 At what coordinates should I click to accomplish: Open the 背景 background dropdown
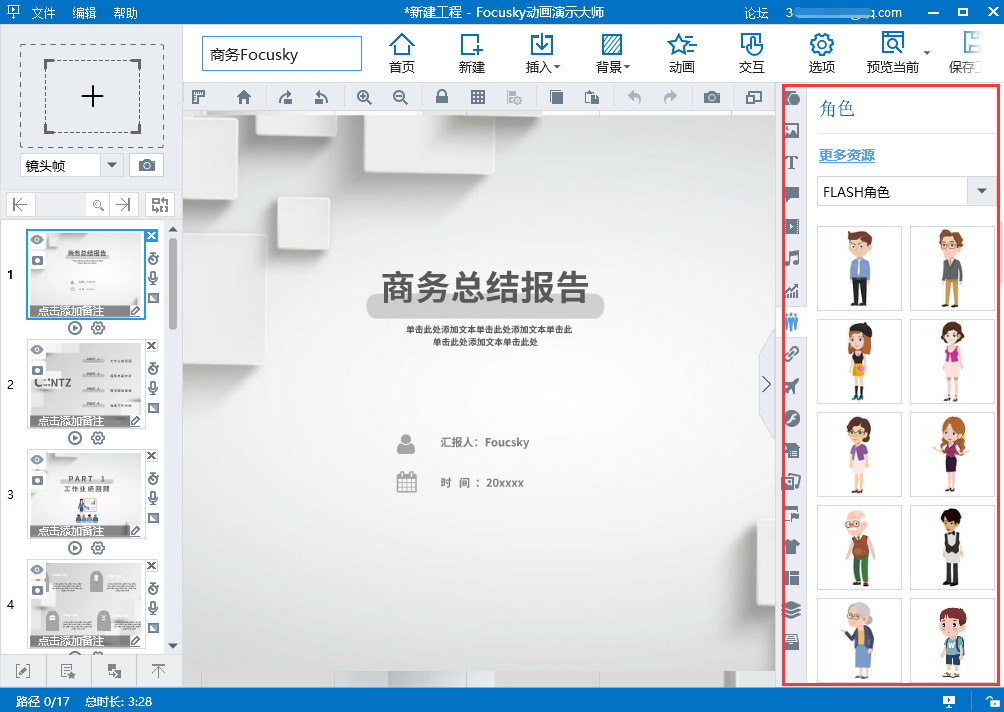[x=611, y=52]
